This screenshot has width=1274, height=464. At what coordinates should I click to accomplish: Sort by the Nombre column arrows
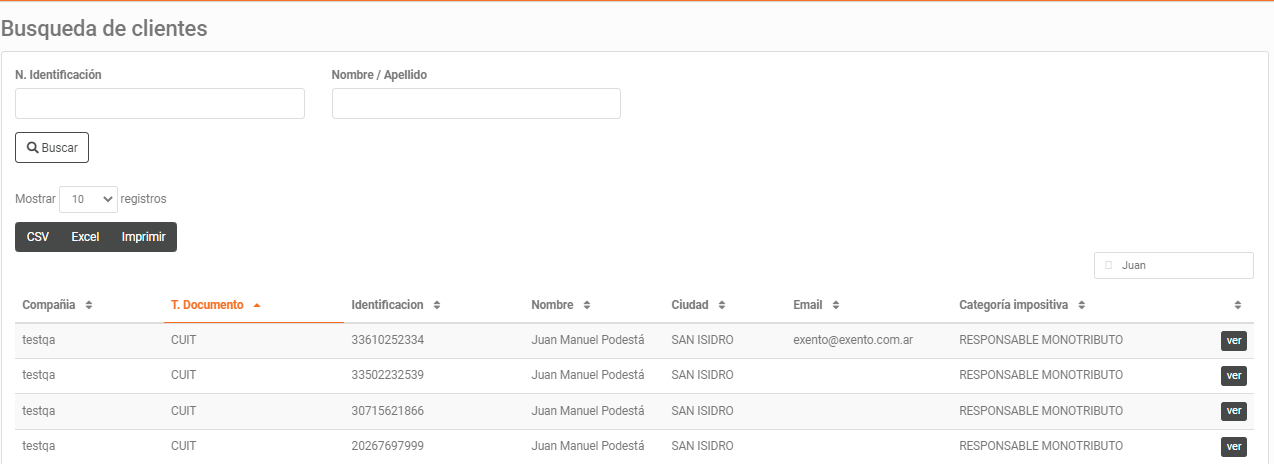(587, 305)
